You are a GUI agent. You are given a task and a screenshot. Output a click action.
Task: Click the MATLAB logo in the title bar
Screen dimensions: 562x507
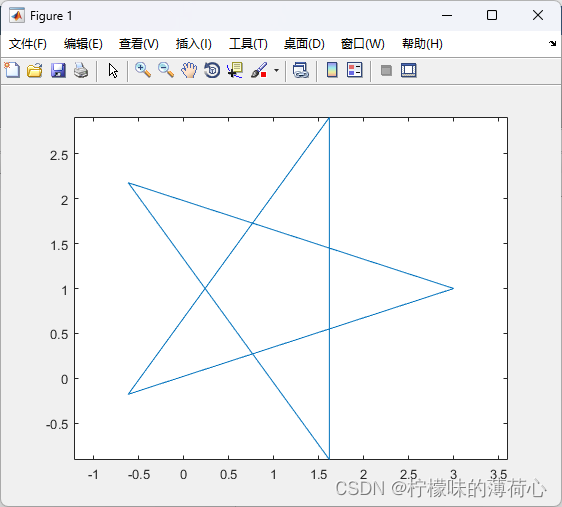click(17, 15)
